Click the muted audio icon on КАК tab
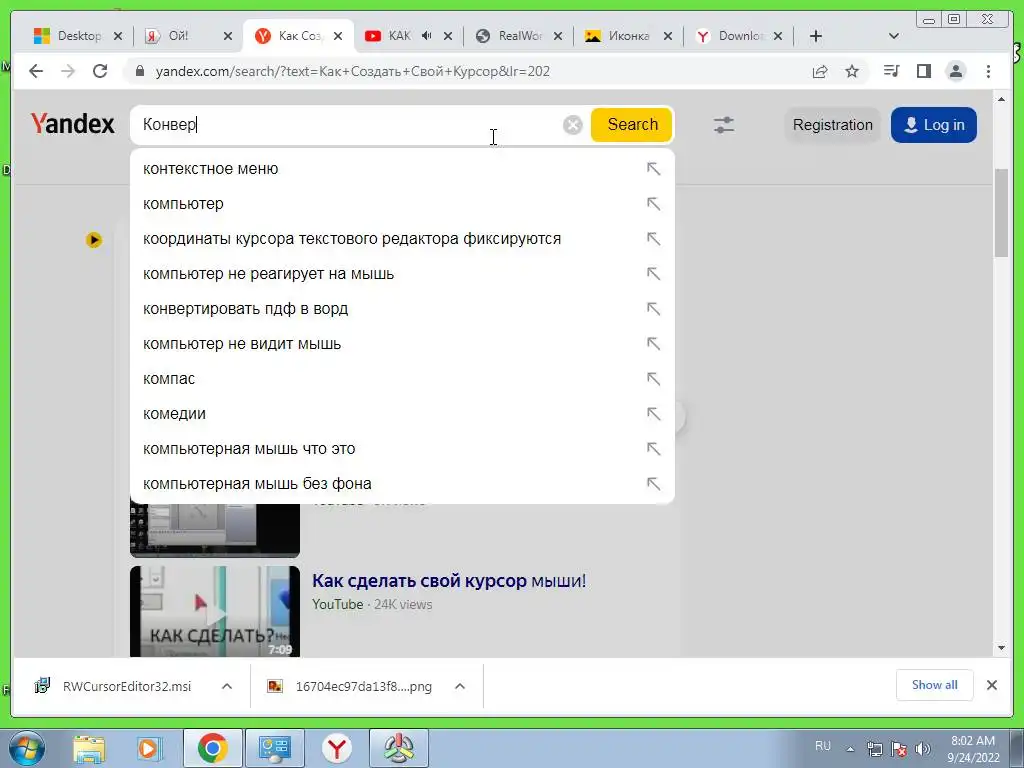This screenshot has height=768, width=1024. click(426, 36)
